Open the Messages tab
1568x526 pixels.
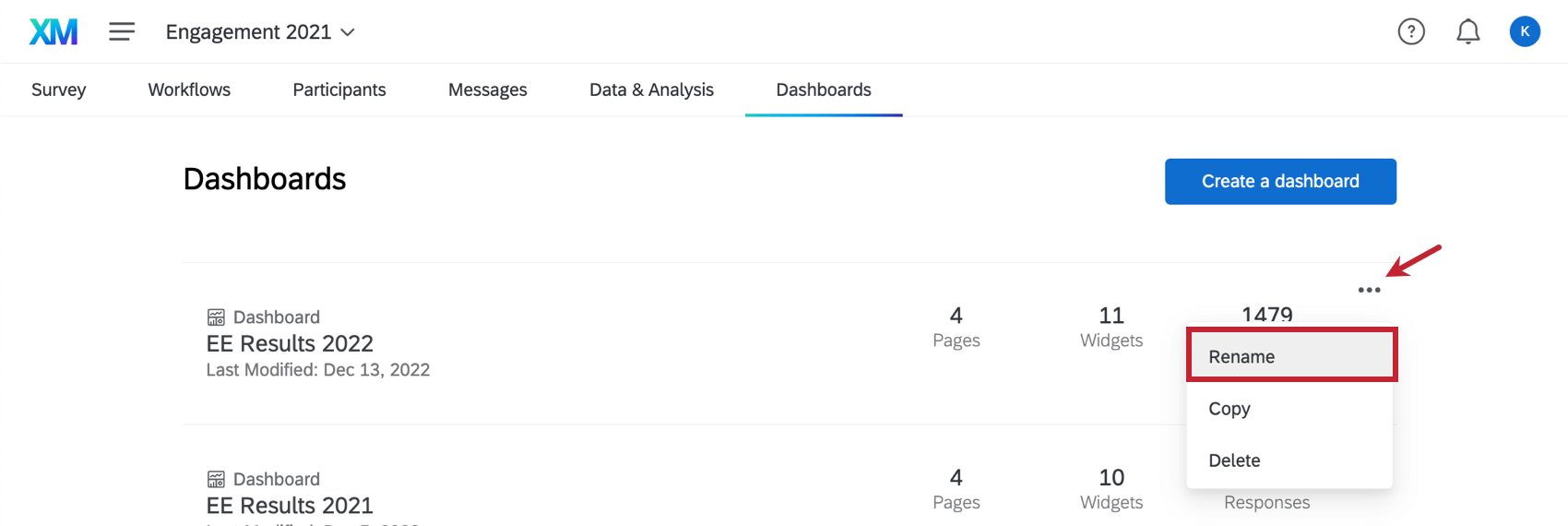click(x=487, y=90)
